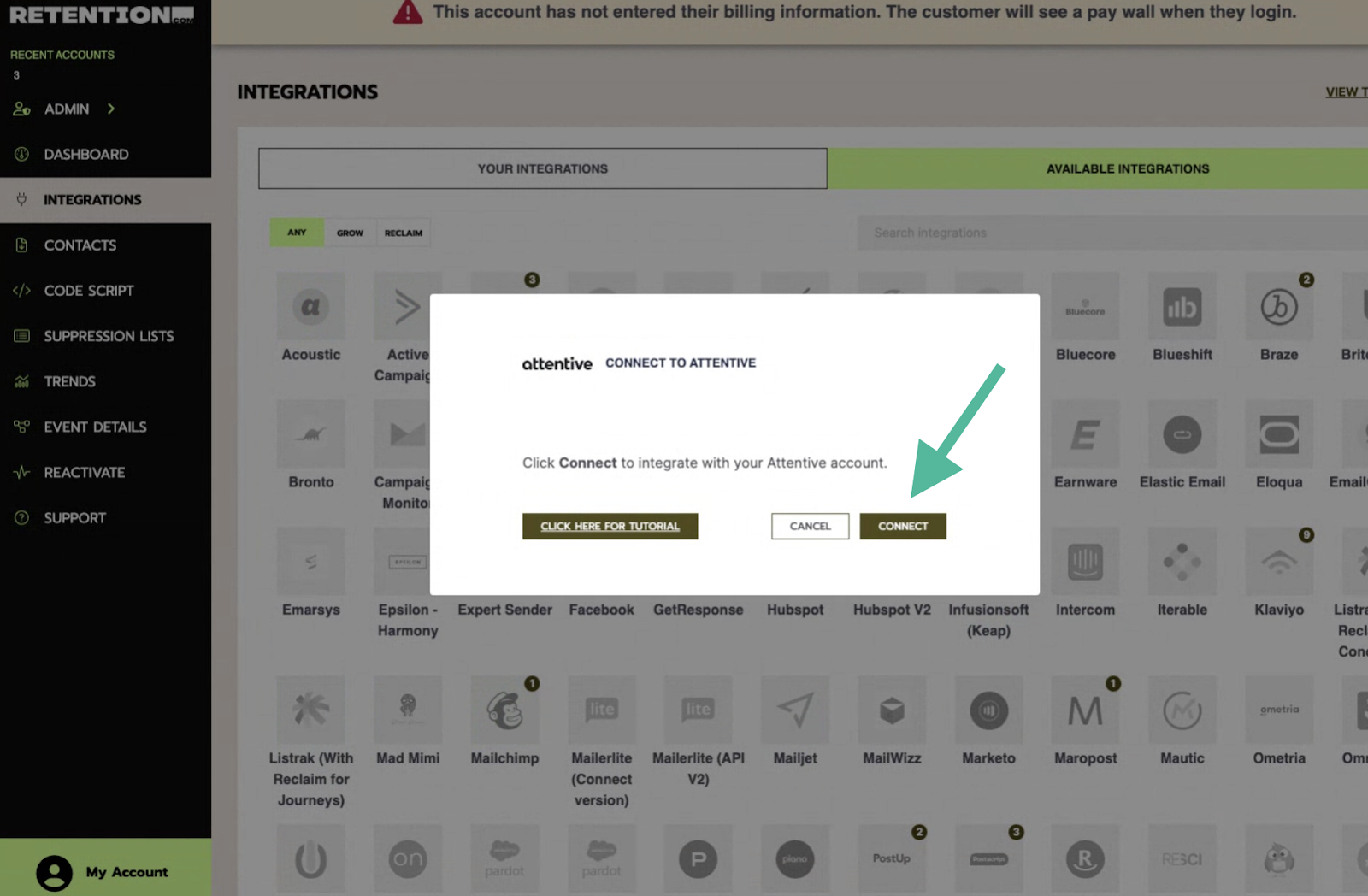Select the Ometria integration icon

click(1279, 710)
